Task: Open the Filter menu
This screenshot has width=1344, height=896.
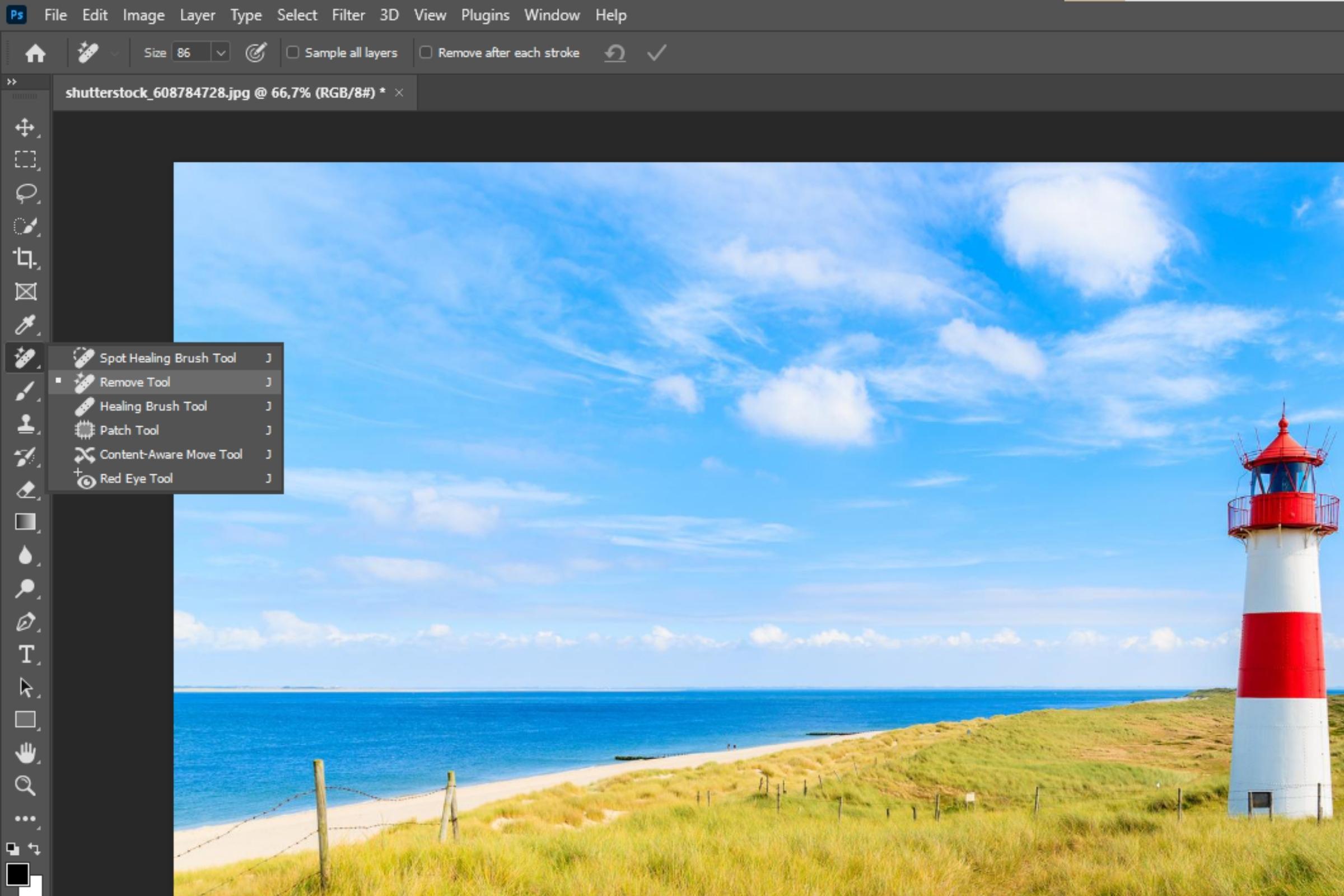Action: (348, 15)
